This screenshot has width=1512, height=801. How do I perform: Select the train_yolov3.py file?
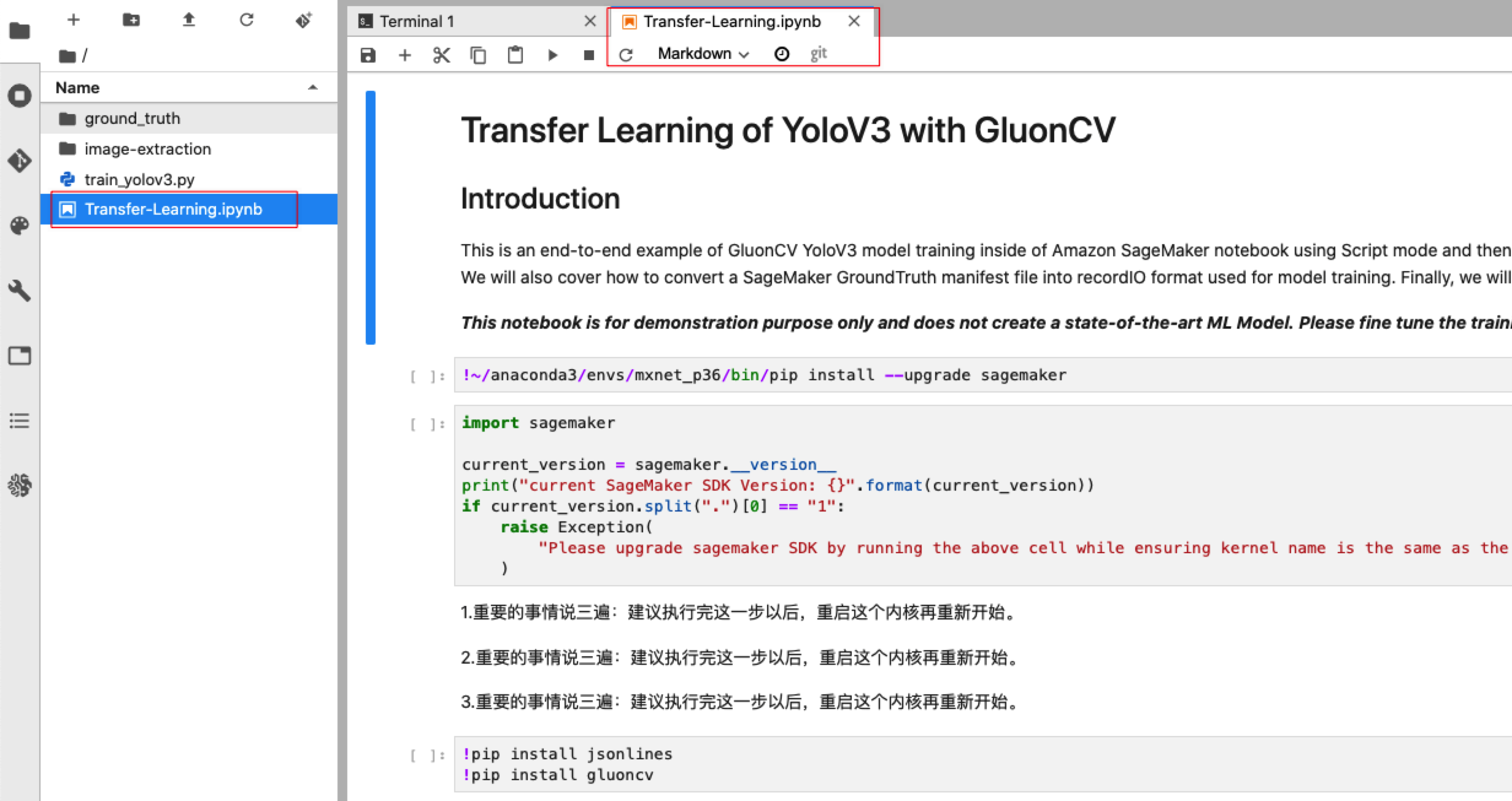click(x=189, y=179)
